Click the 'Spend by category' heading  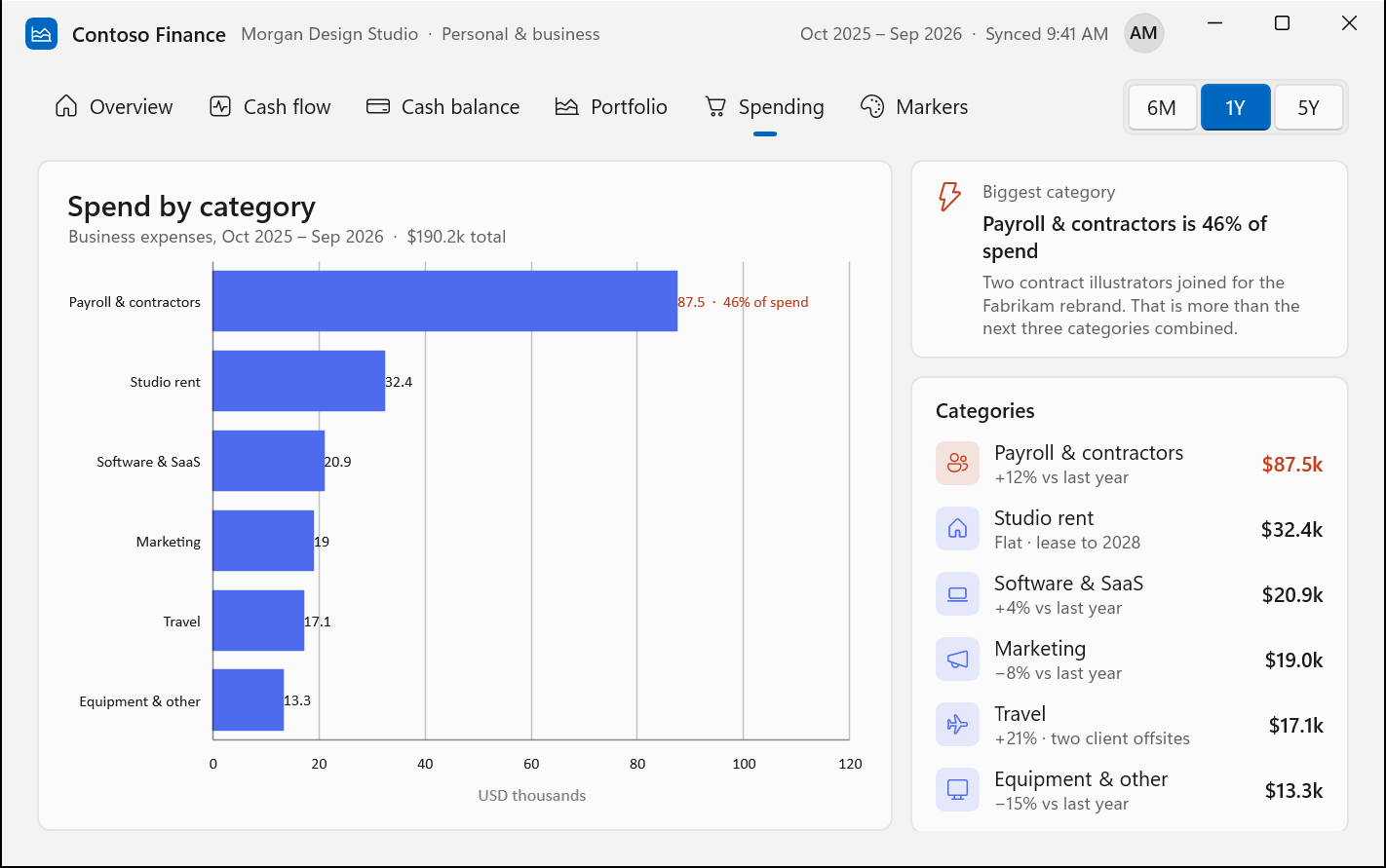tap(192, 207)
